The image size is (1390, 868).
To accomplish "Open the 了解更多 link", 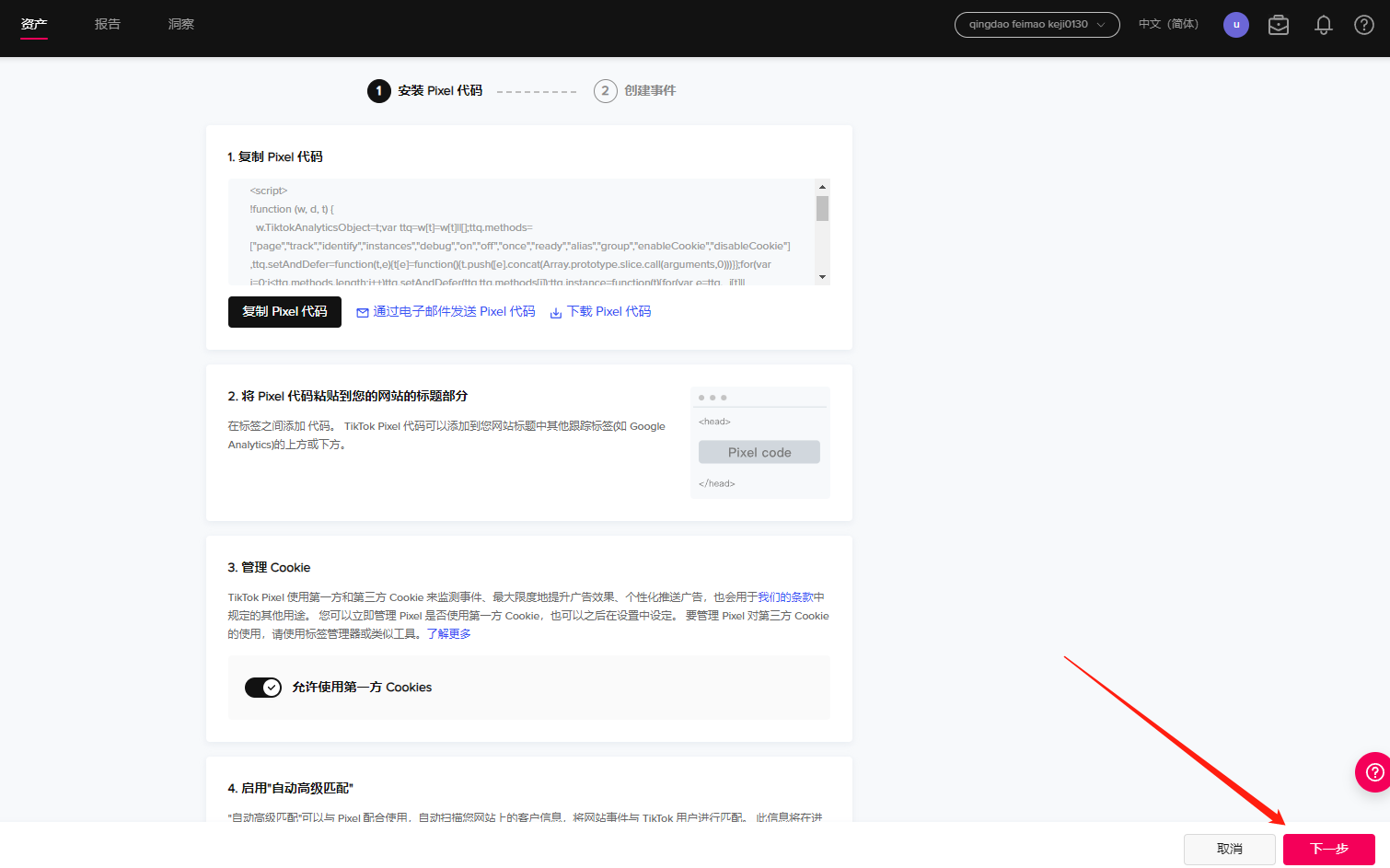I will [449, 634].
